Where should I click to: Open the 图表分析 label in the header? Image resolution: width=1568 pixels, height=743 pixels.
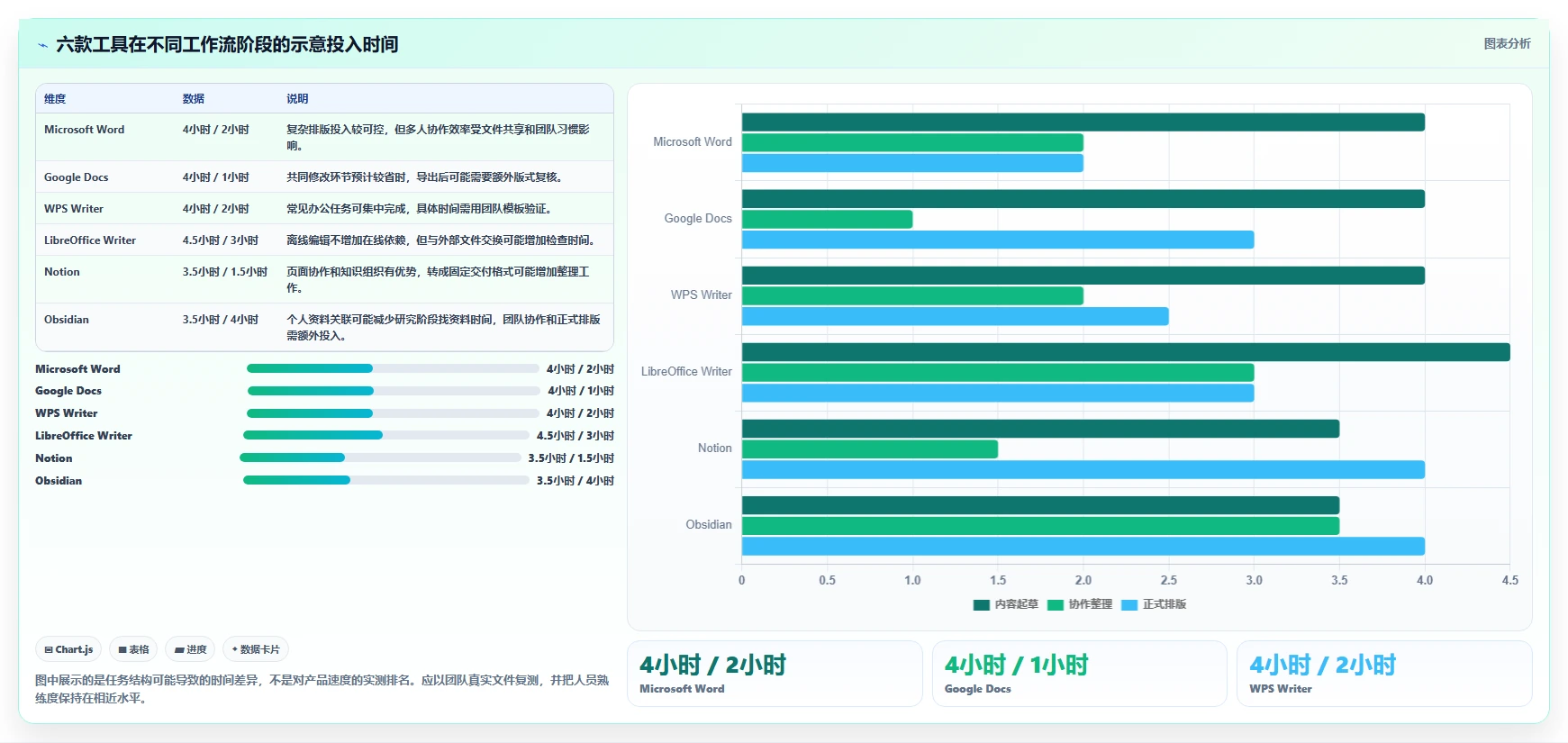coord(1507,43)
